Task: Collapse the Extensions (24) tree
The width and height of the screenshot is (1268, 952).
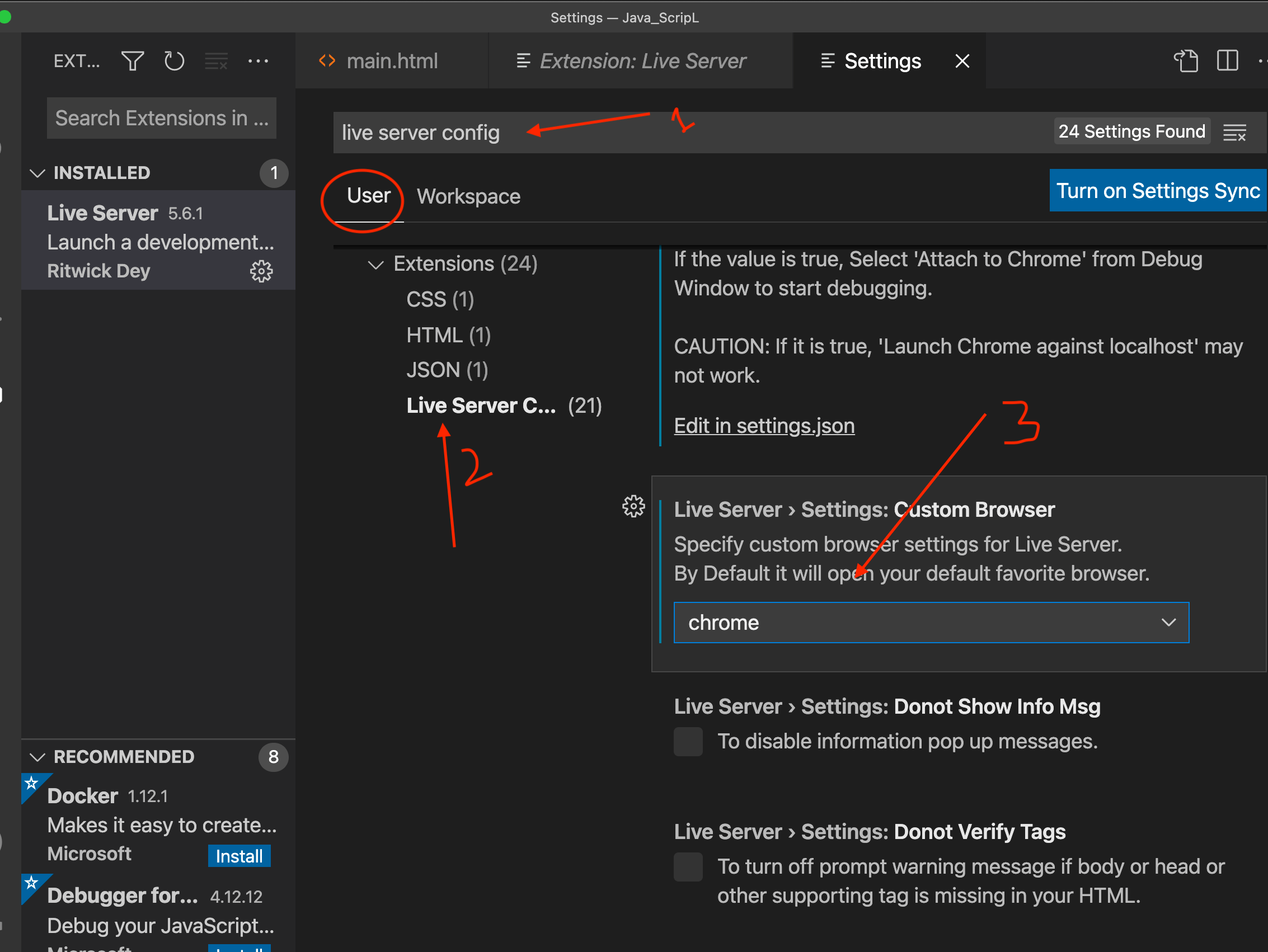Action: (375, 264)
